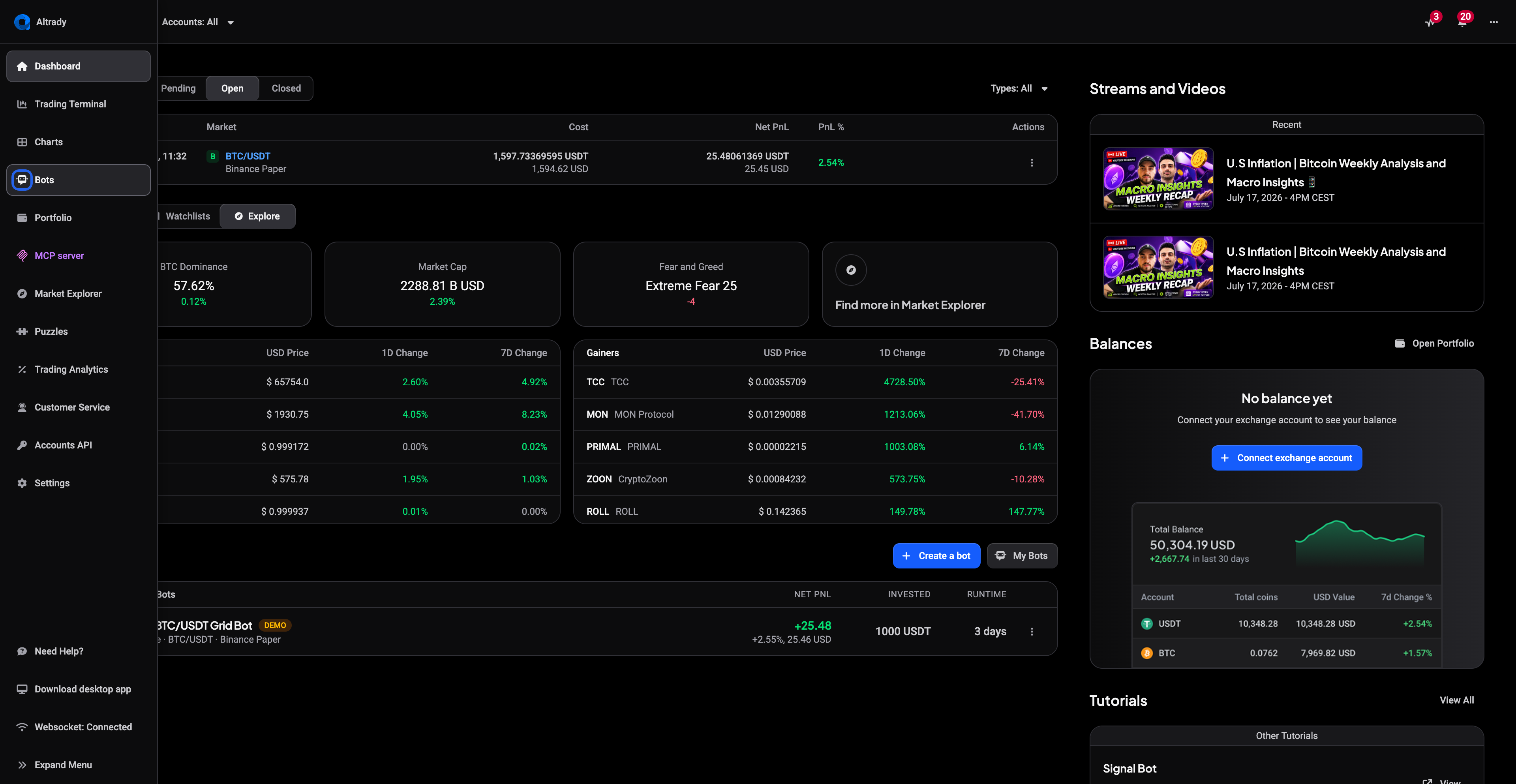Open the Dashboard home icon
Image resolution: width=1516 pixels, height=784 pixels.
(x=23, y=66)
